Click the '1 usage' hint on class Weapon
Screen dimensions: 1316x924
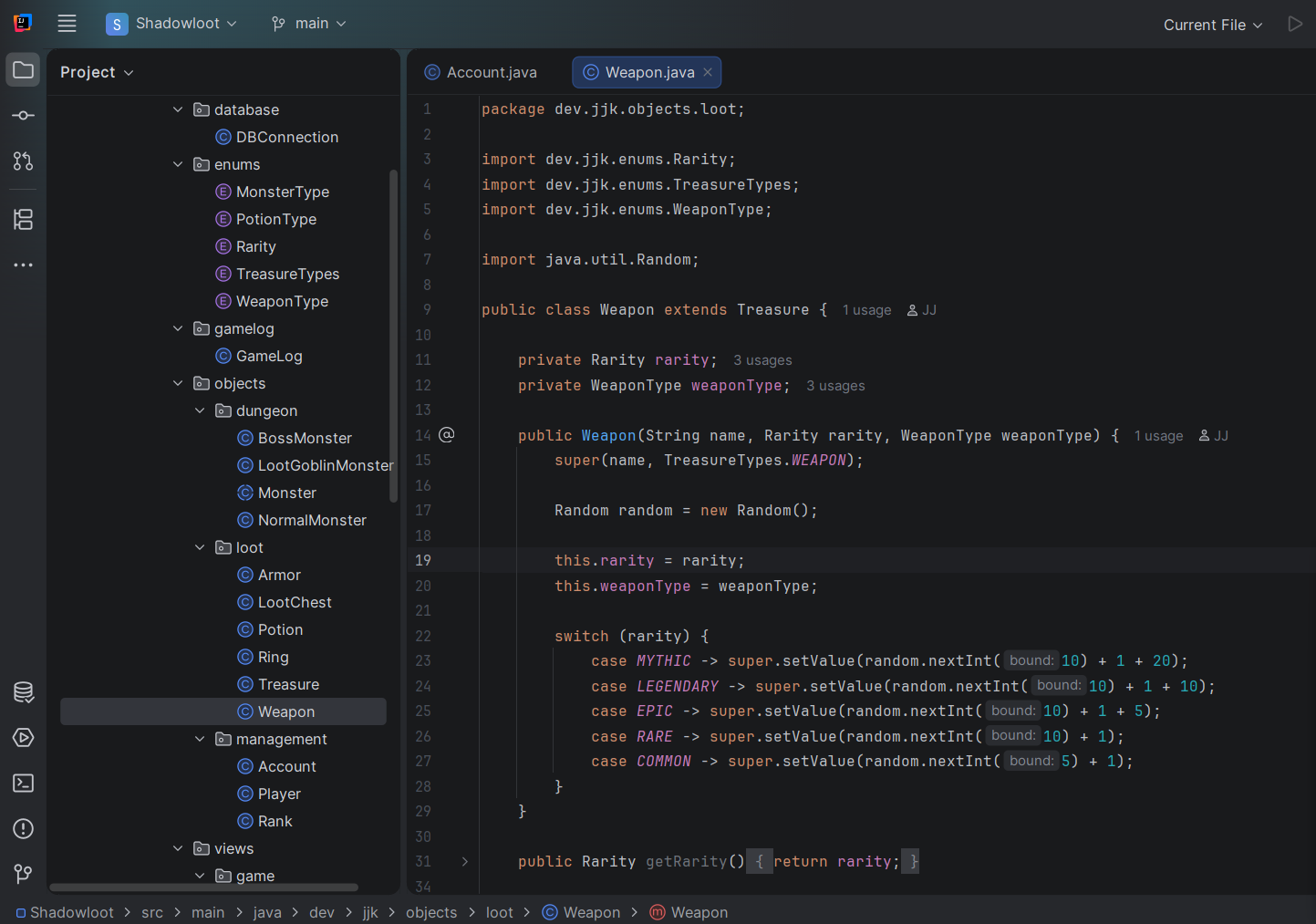[x=866, y=310]
